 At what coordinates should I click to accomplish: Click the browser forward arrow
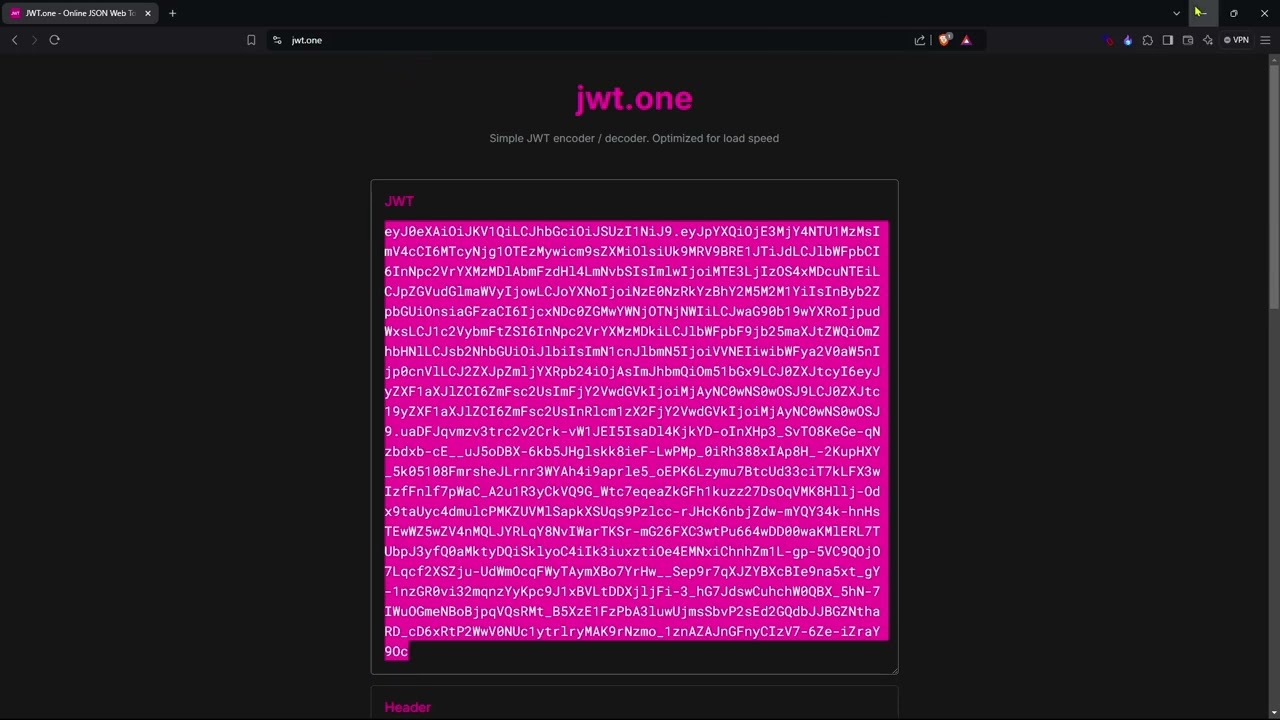pyautogui.click(x=34, y=40)
